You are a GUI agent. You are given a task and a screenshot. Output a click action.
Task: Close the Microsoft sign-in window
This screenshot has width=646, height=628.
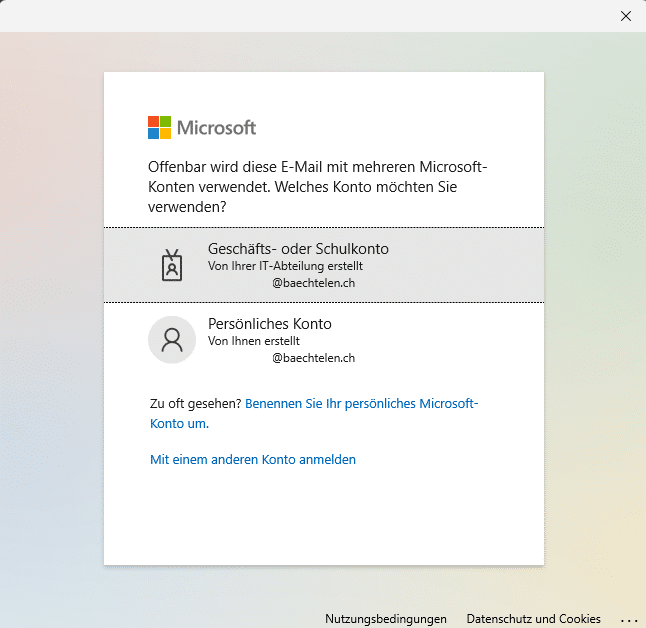click(626, 16)
